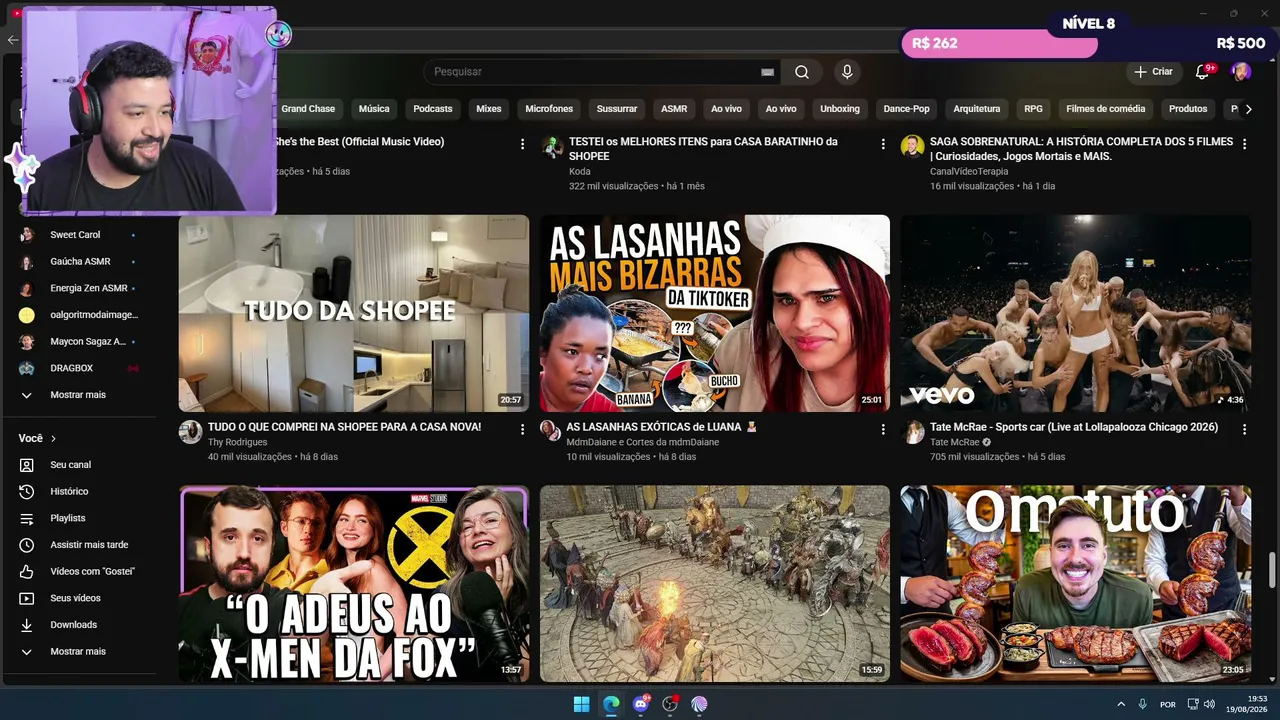1280x720 pixels.
Task: Open the on-screen keyboard in search box
Action: pos(767,72)
